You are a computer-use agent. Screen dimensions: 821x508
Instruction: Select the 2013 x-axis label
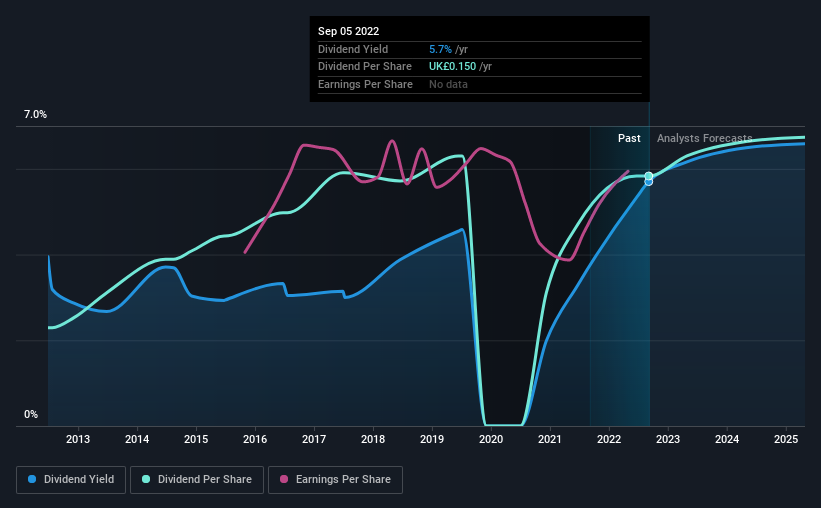point(78,439)
